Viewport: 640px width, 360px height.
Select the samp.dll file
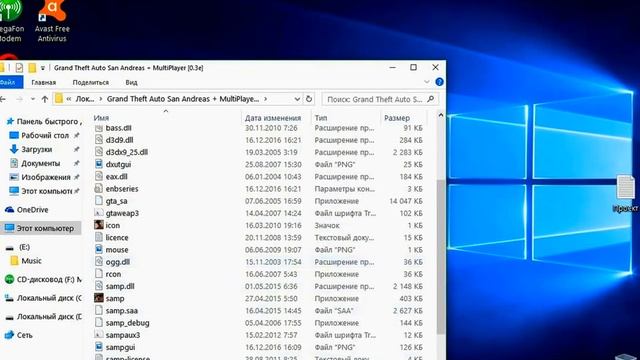pos(120,287)
